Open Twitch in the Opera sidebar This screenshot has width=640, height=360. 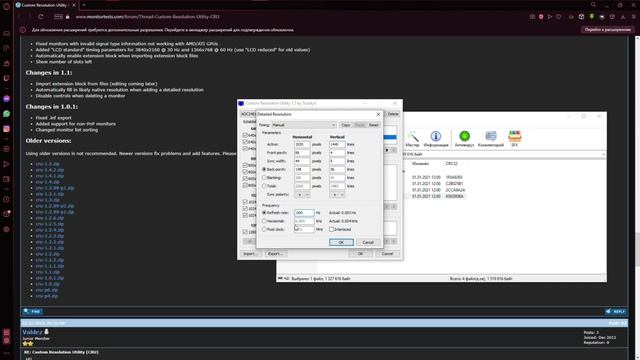(x=7, y=78)
